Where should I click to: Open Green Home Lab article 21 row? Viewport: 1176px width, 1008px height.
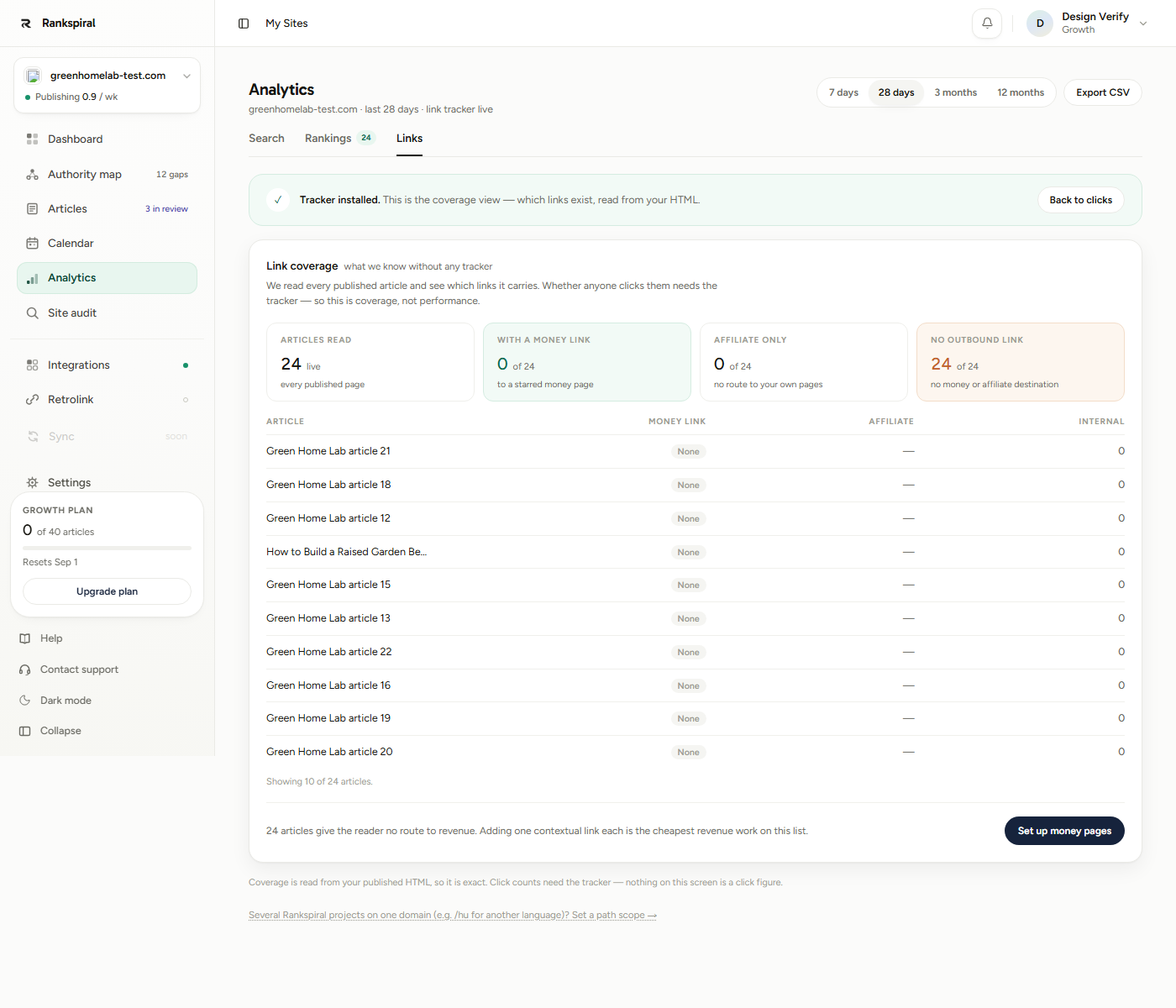[x=696, y=451]
